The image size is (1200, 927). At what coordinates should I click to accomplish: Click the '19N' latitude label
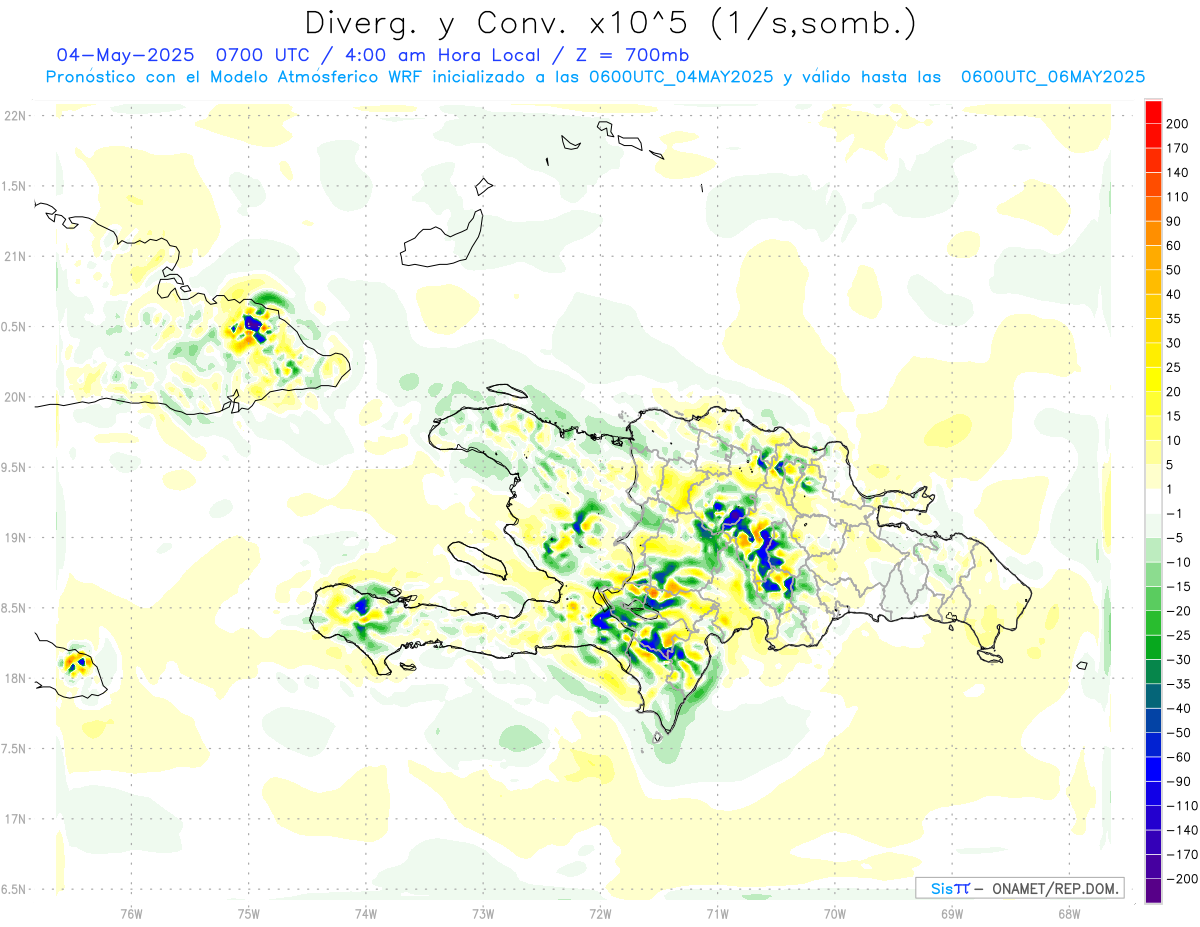(14, 538)
